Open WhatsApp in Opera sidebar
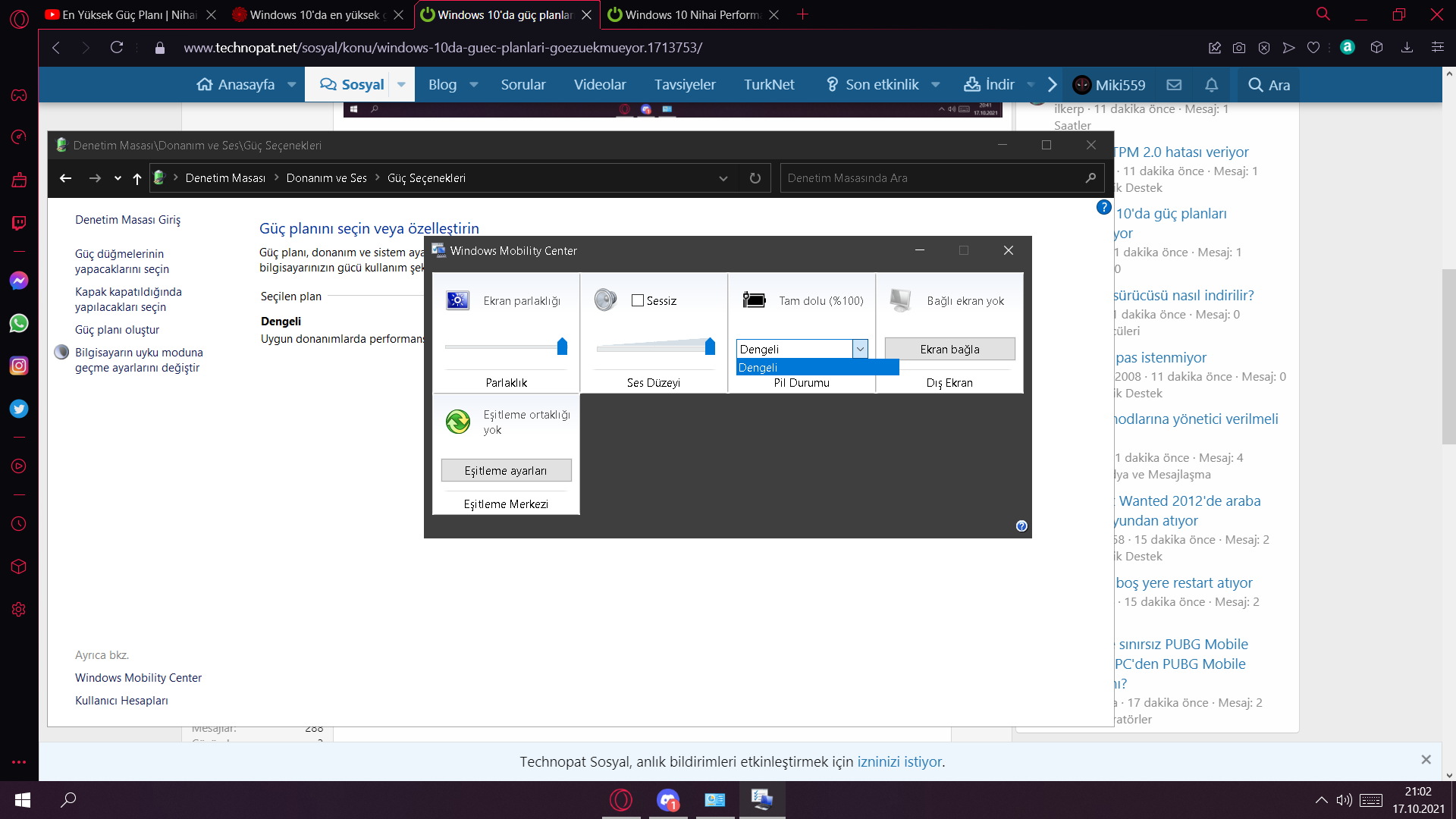 pyautogui.click(x=19, y=323)
